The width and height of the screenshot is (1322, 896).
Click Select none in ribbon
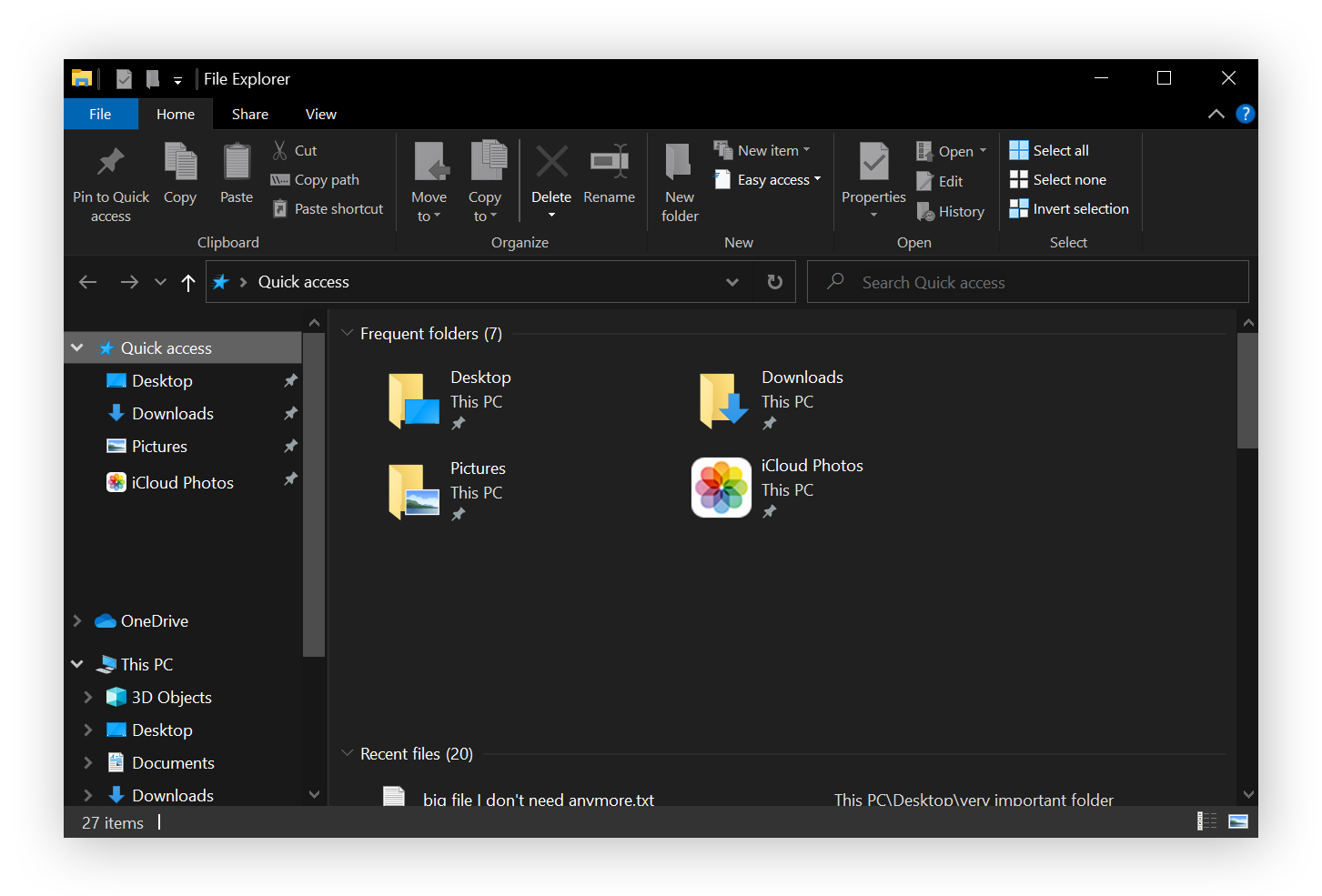(x=1058, y=179)
